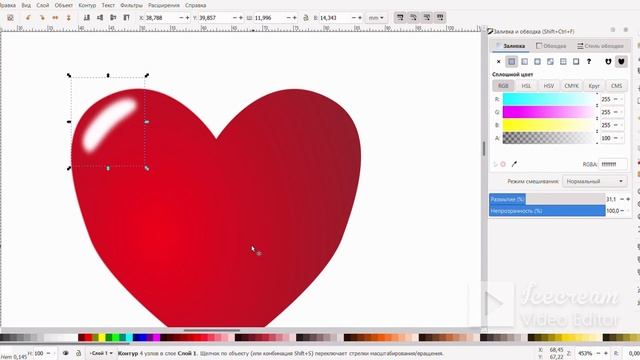Select Pattern fill icon

pos(563,62)
